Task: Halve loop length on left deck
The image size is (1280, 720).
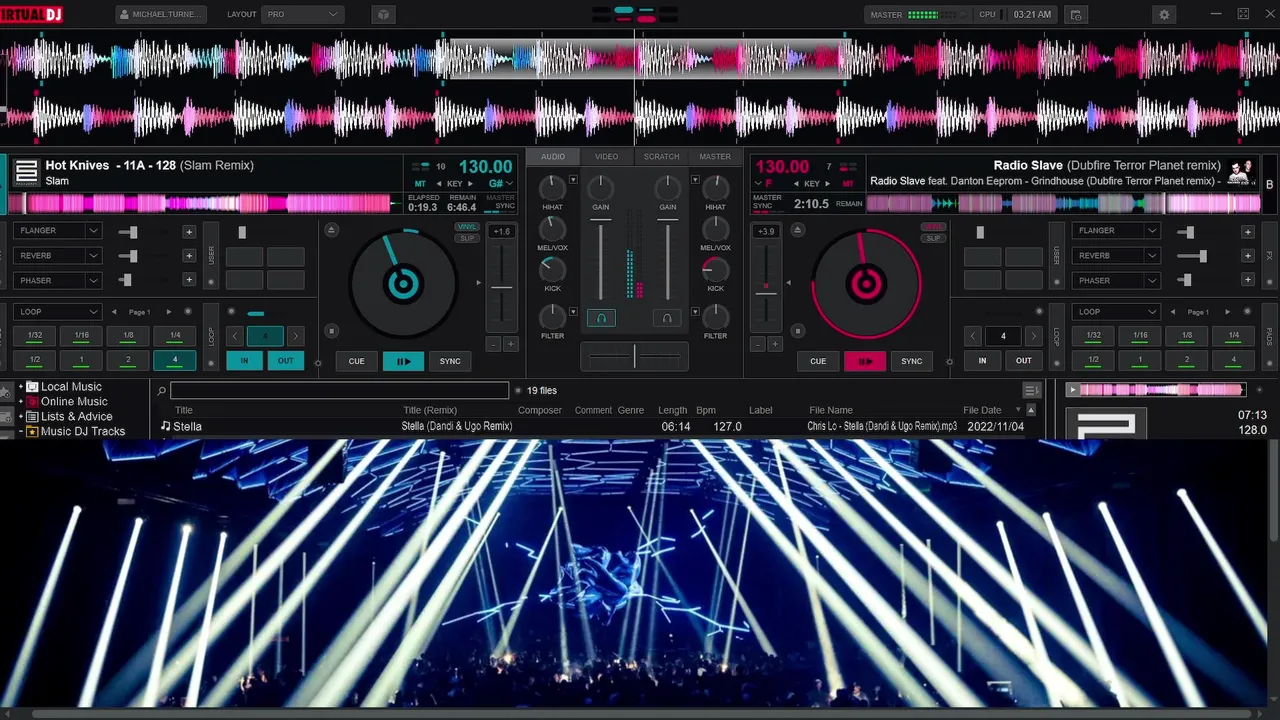Action: (x=235, y=336)
